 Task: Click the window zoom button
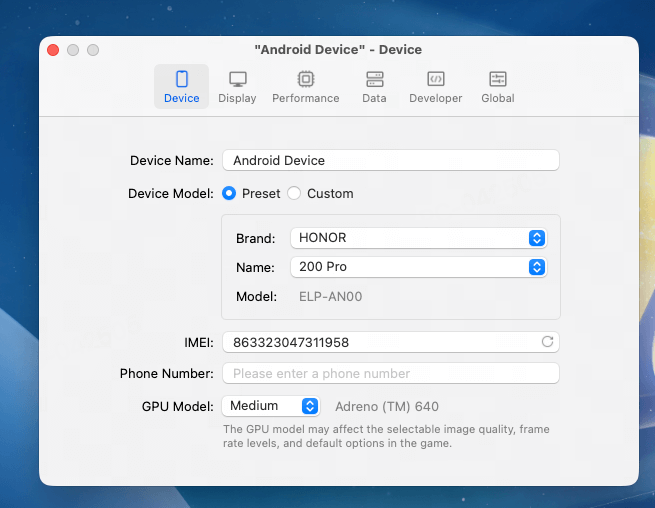[93, 50]
